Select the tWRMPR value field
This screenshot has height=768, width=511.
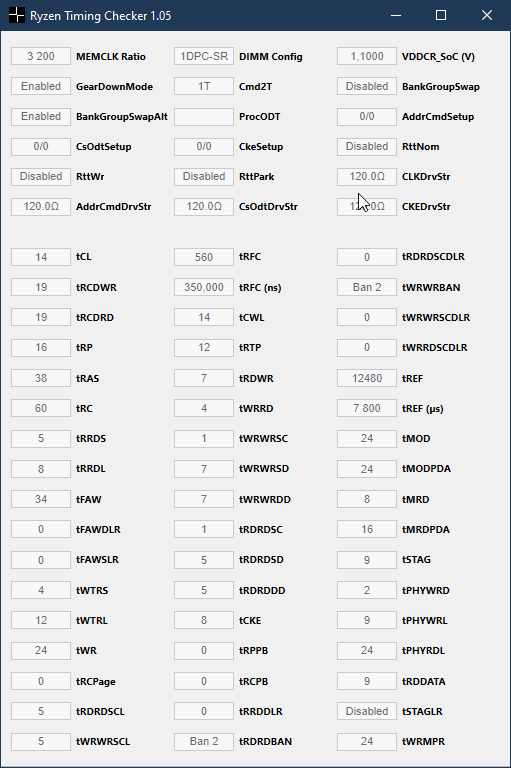367,742
